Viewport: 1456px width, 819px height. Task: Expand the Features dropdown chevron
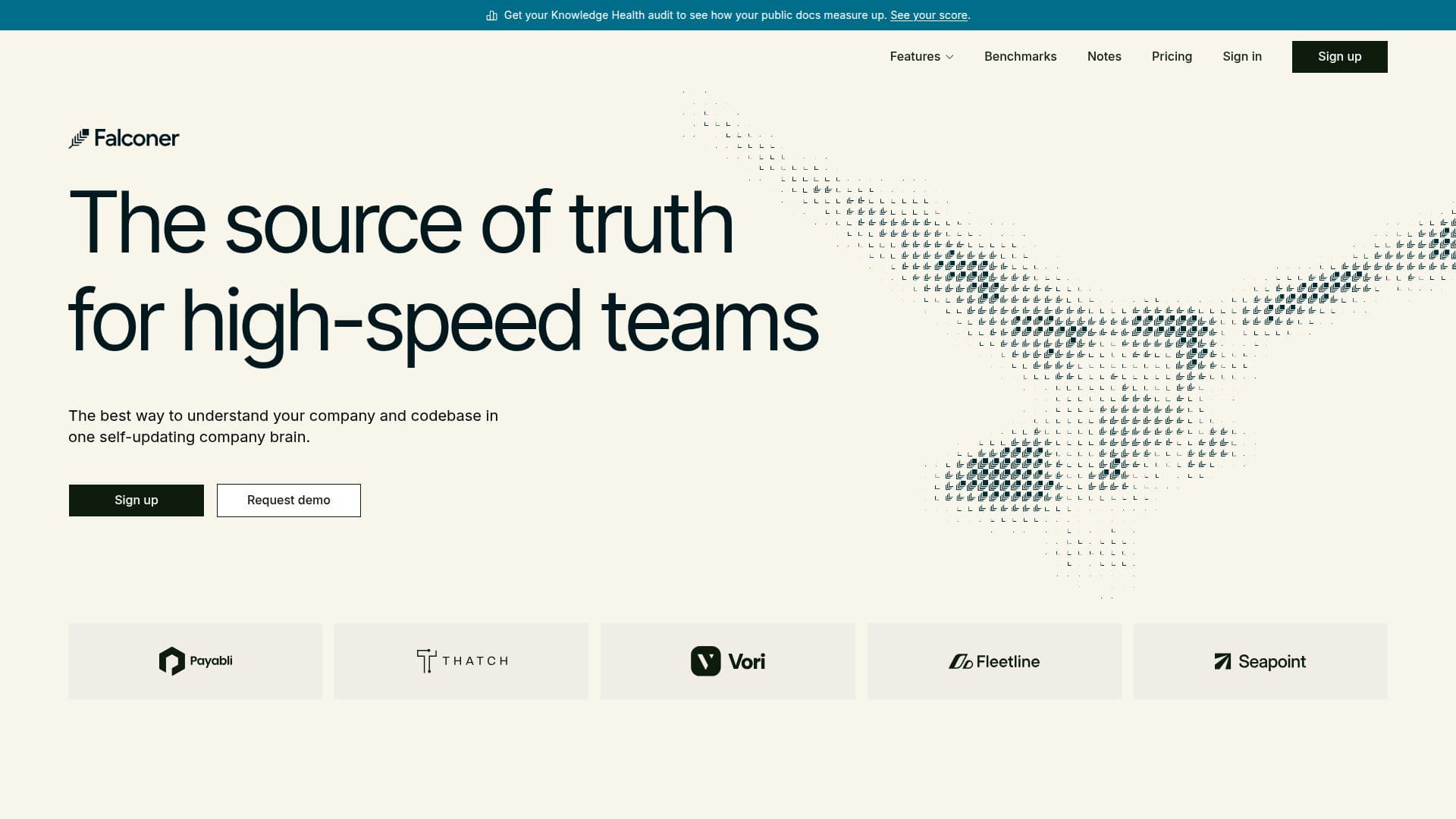point(949,57)
